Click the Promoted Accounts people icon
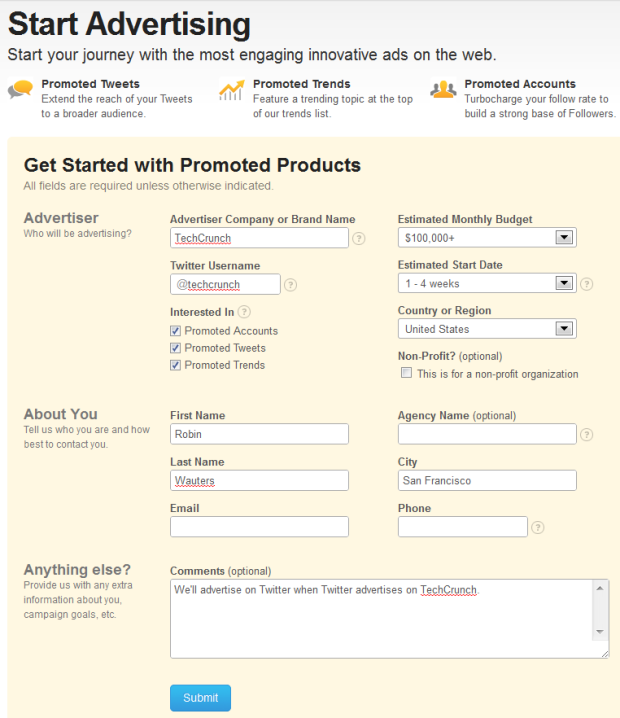 [443, 90]
